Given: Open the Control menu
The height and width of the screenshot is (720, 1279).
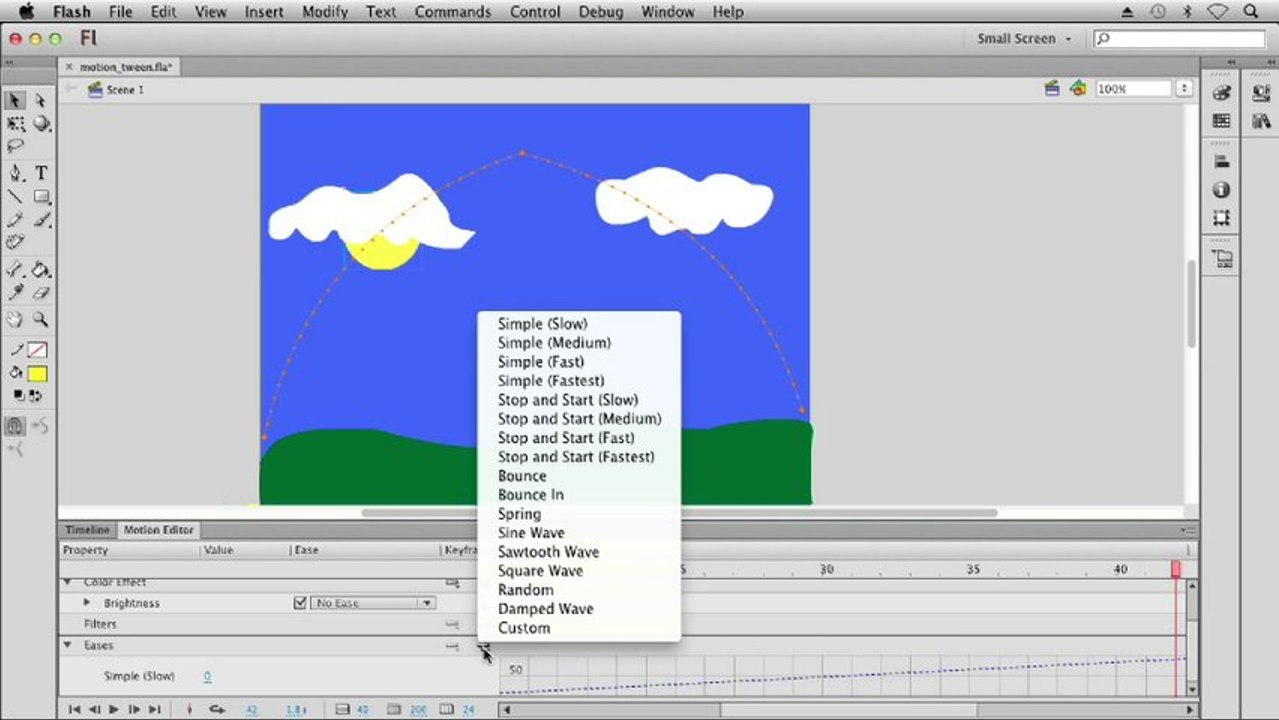Looking at the screenshot, I should [535, 12].
